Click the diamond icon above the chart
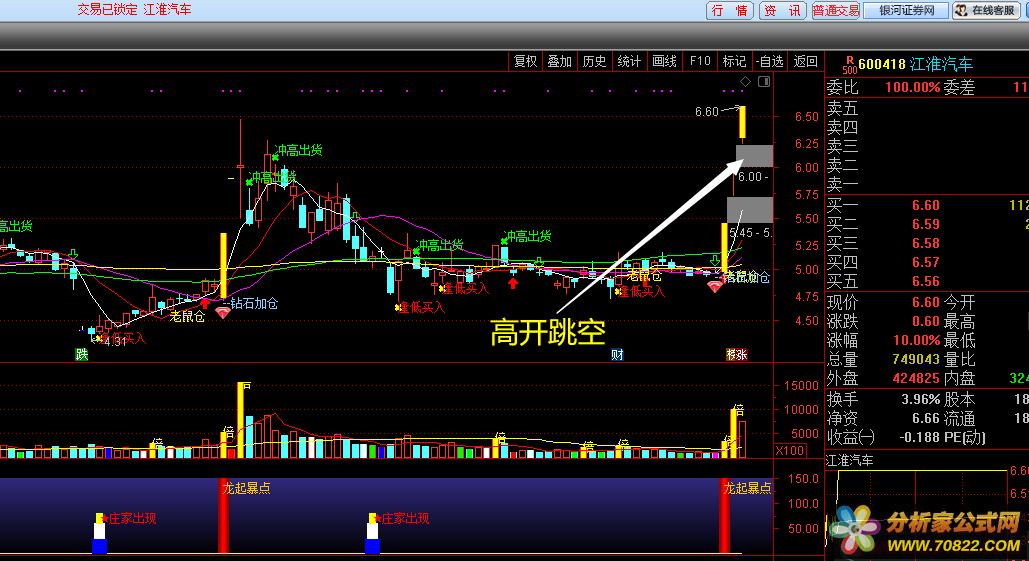 click(x=746, y=81)
